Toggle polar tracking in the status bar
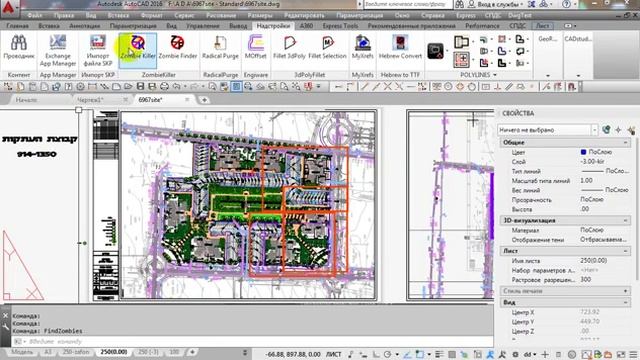The width and height of the screenshot is (640, 360). [387, 354]
